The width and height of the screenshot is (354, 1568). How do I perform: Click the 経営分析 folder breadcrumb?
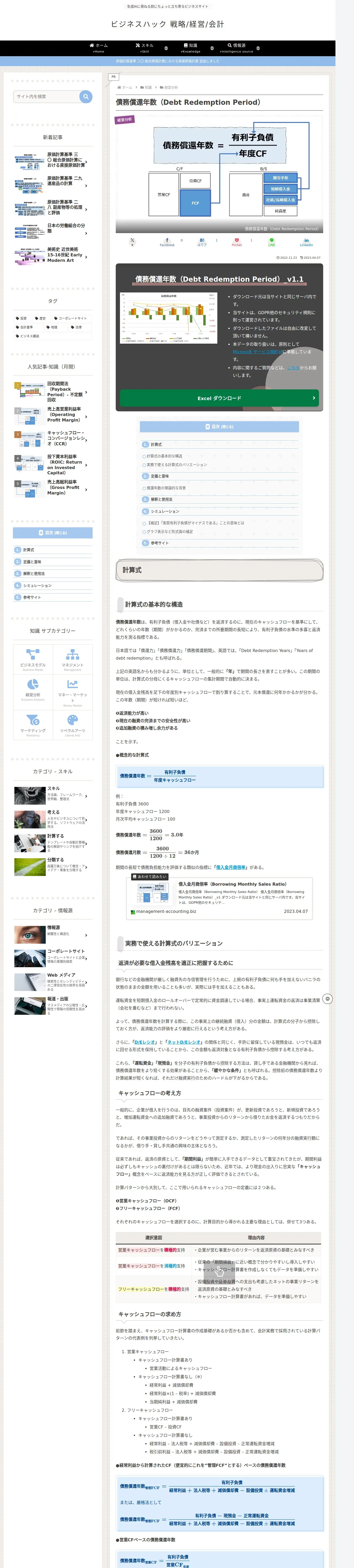169,88
